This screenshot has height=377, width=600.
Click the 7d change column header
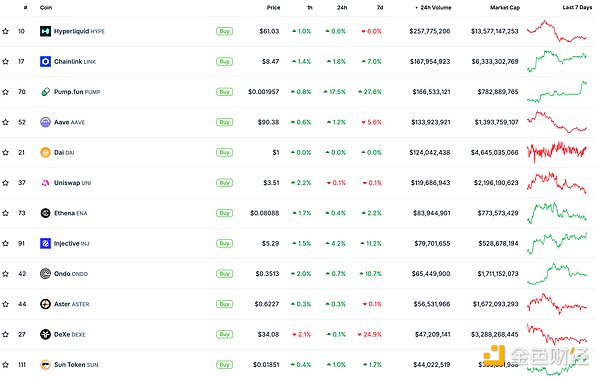(x=380, y=7)
